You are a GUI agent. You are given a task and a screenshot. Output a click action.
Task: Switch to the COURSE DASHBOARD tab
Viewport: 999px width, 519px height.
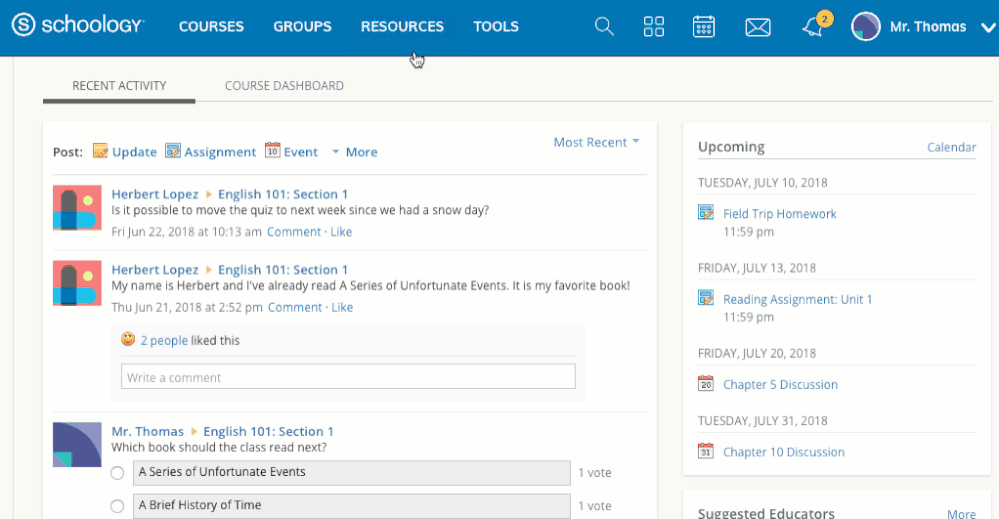[284, 85]
